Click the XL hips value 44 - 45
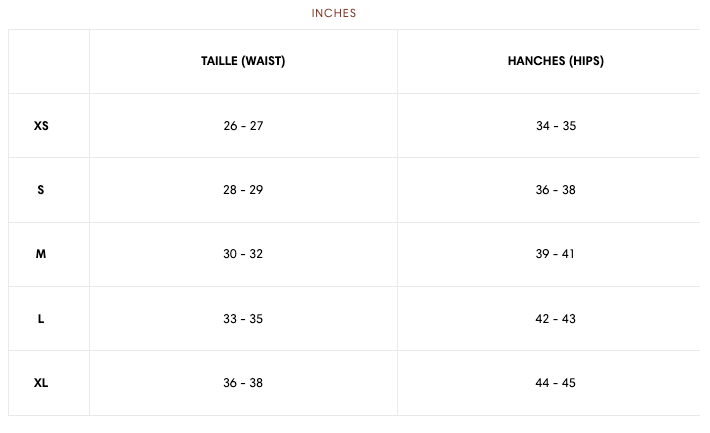Image resolution: width=710 pixels, height=433 pixels. pos(556,383)
